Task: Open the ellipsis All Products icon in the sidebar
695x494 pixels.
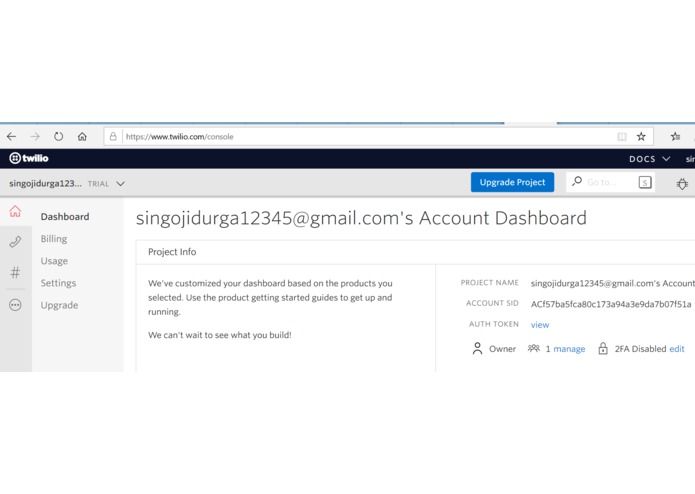Action: tap(15, 305)
